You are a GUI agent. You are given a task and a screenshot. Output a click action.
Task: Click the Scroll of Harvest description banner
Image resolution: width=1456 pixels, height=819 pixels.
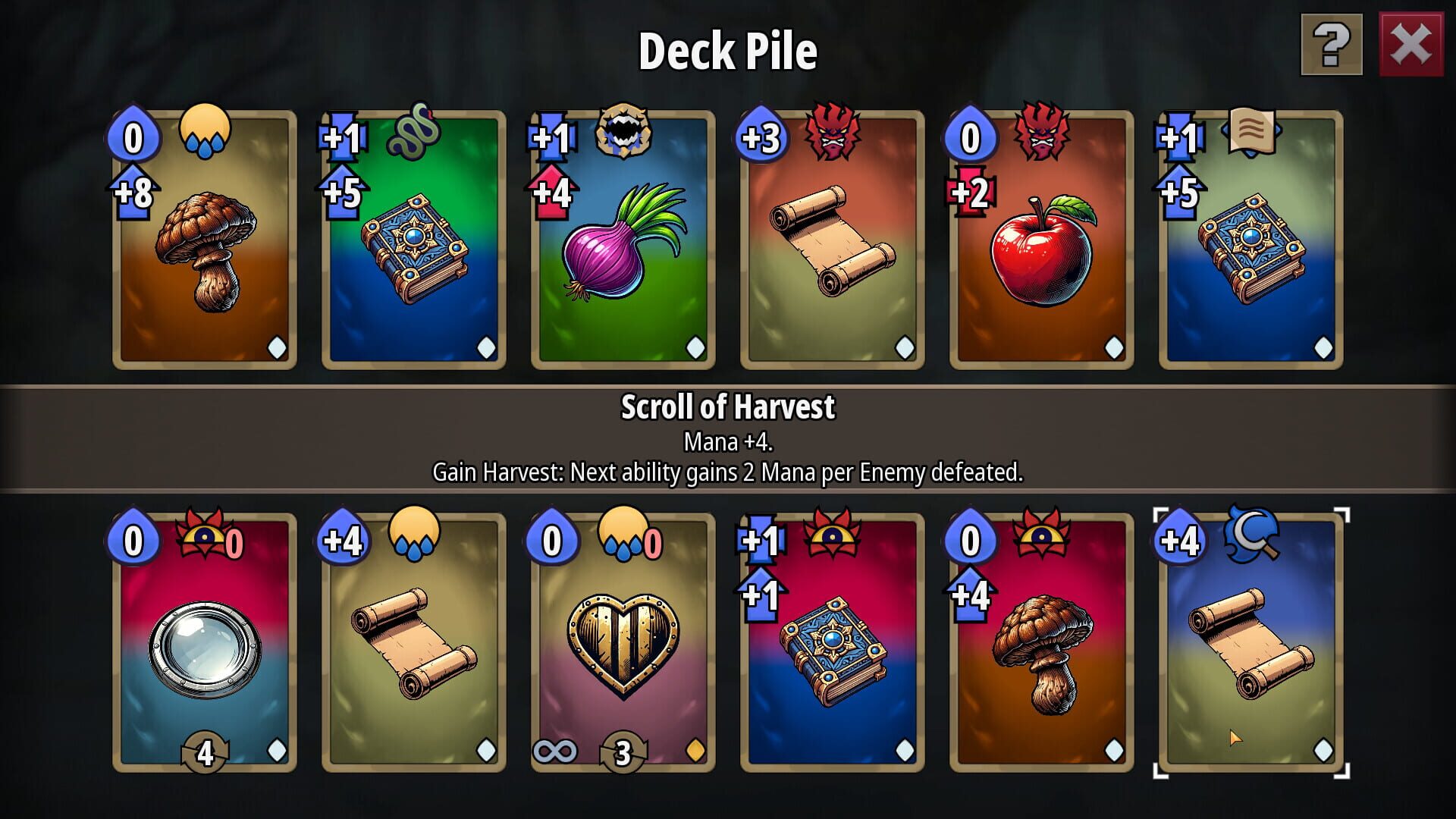(x=728, y=438)
